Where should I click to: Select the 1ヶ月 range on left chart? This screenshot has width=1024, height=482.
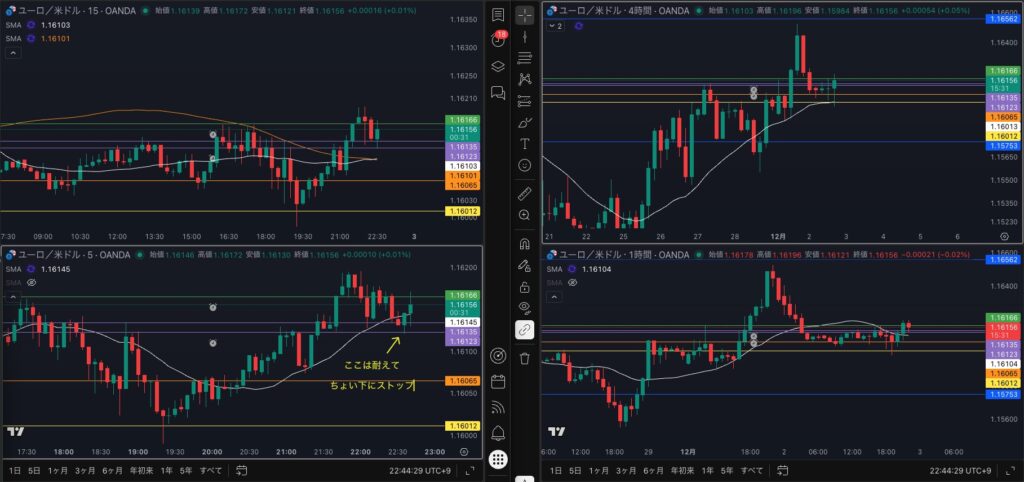tap(58, 470)
